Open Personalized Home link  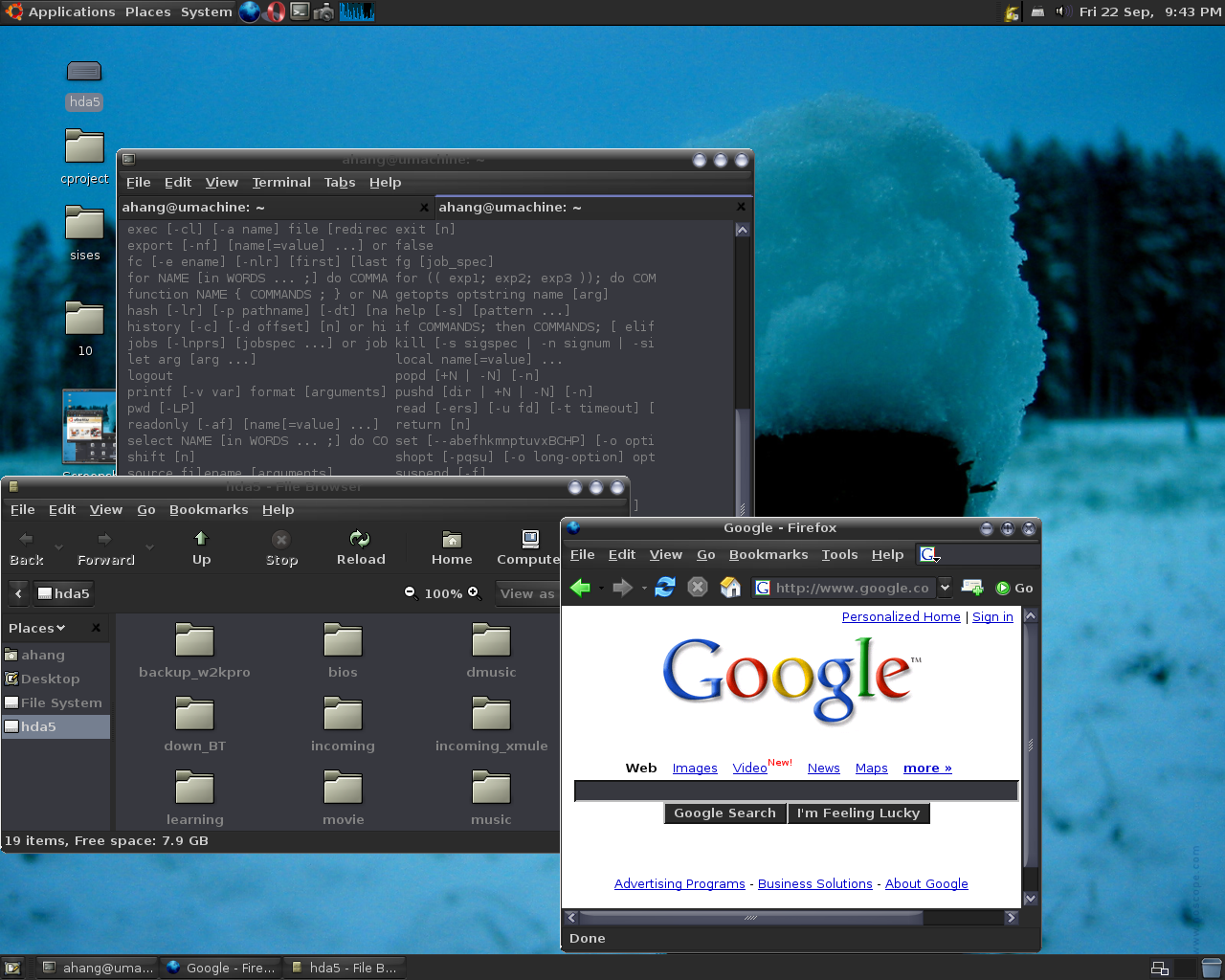point(901,616)
